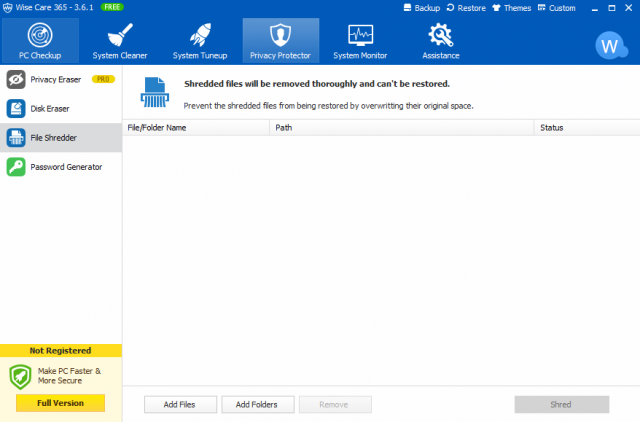Click the Add Folders button
Viewport: 640px width, 422px height.
258,404
